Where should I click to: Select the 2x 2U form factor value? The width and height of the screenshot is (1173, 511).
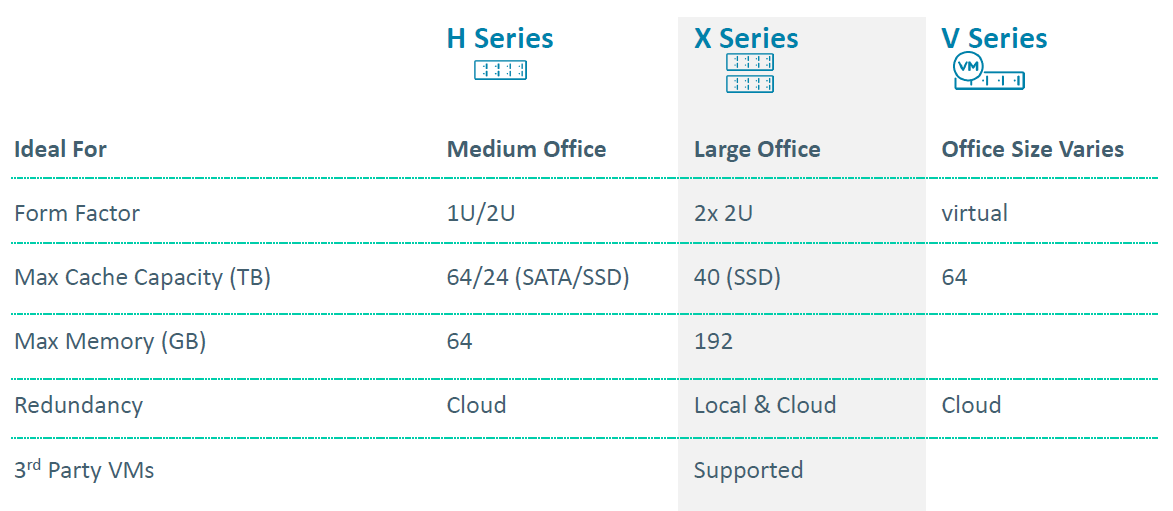coord(723,213)
